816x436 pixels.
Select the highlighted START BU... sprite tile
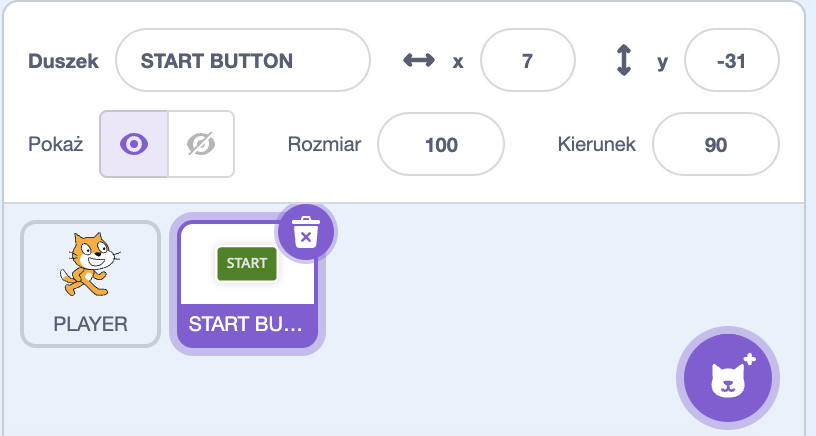tap(247, 285)
